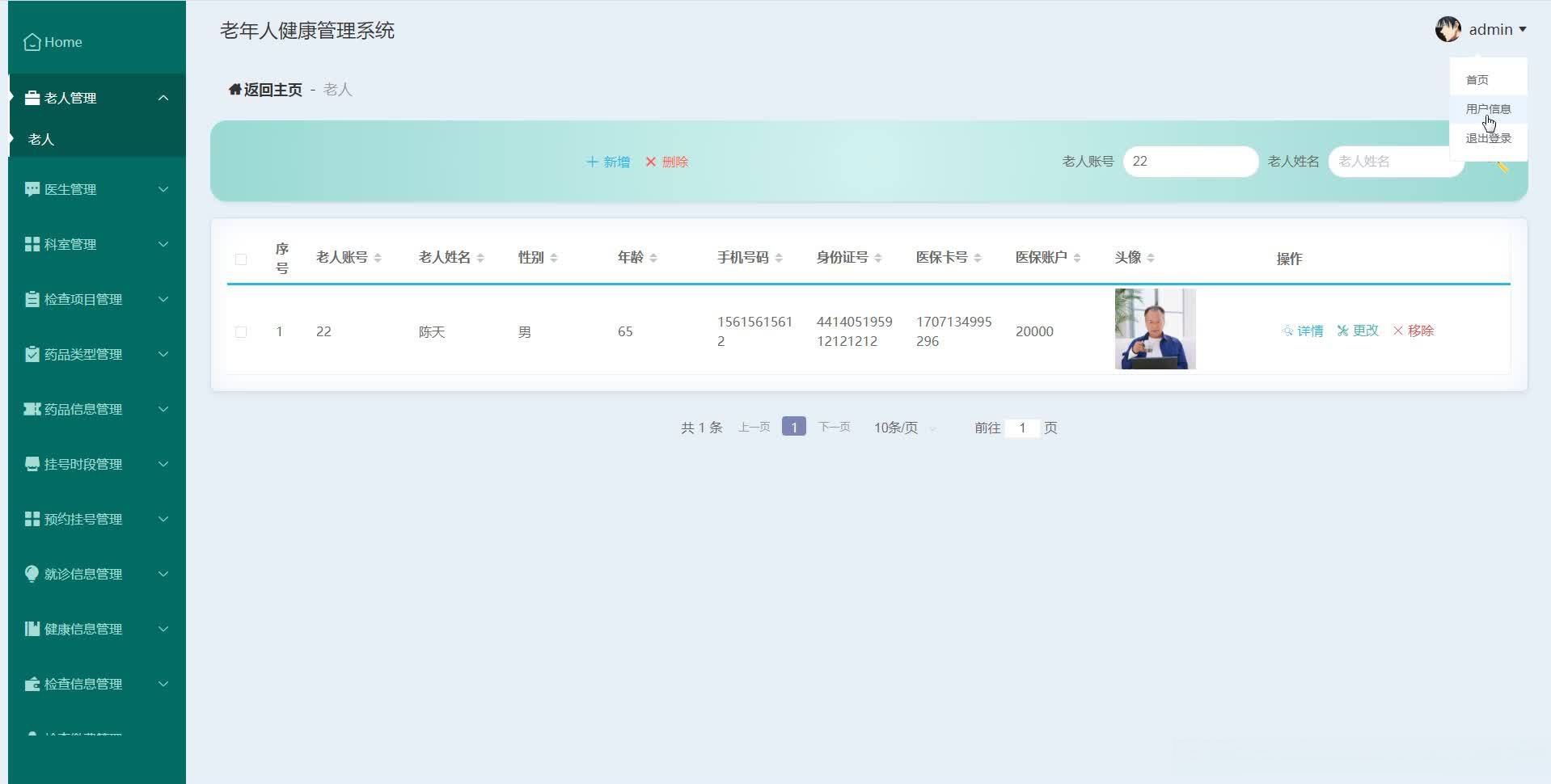
Task: Expand the 检查项目管理 menu chevron
Action: coord(163,299)
